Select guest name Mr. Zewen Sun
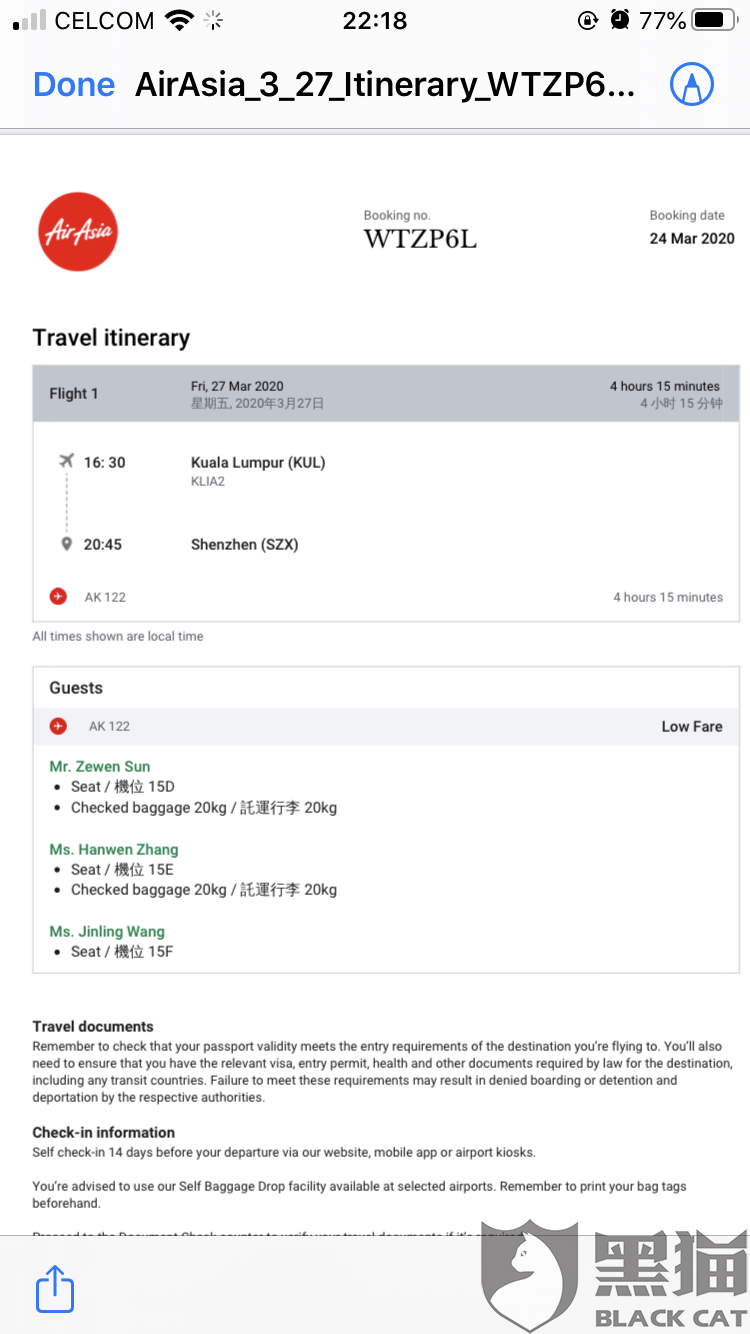Screen dimensions: 750x1334 [100, 767]
